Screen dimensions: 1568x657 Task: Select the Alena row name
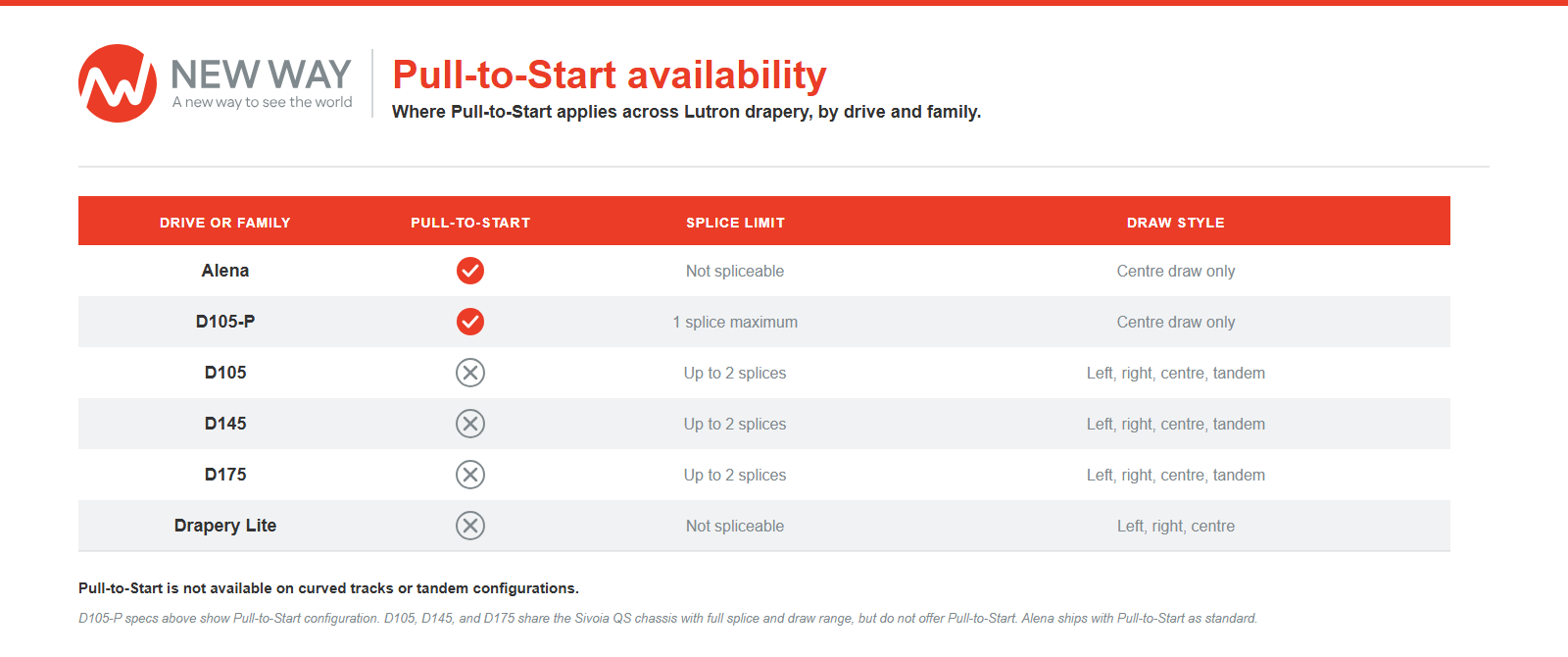click(x=225, y=271)
